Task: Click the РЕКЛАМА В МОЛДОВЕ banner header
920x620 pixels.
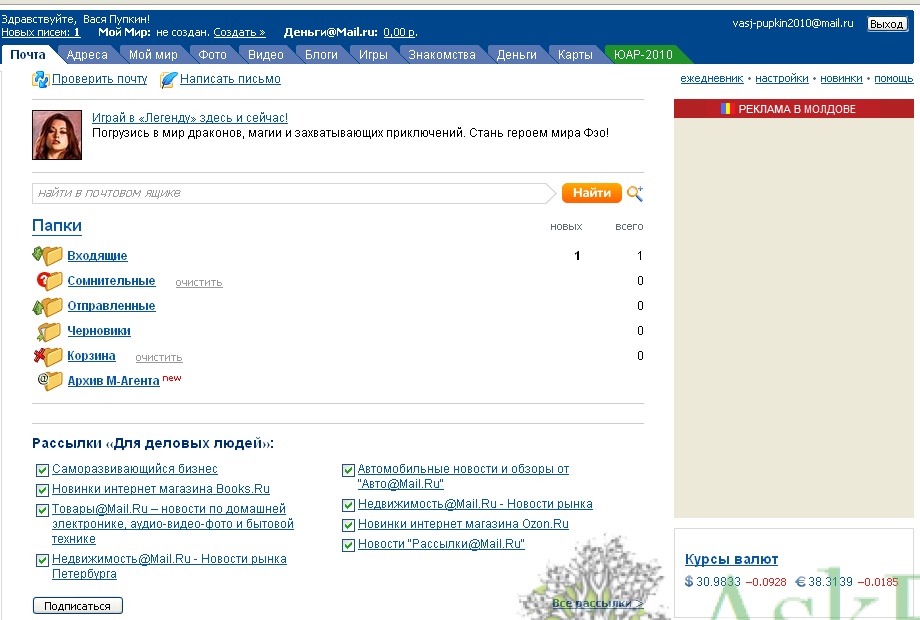Action: pos(794,109)
